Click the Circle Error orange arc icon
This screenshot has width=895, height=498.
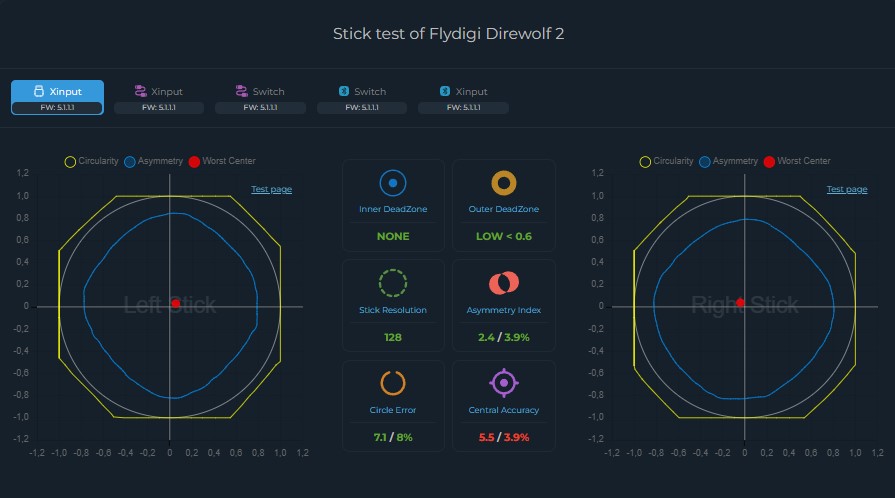click(x=393, y=383)
